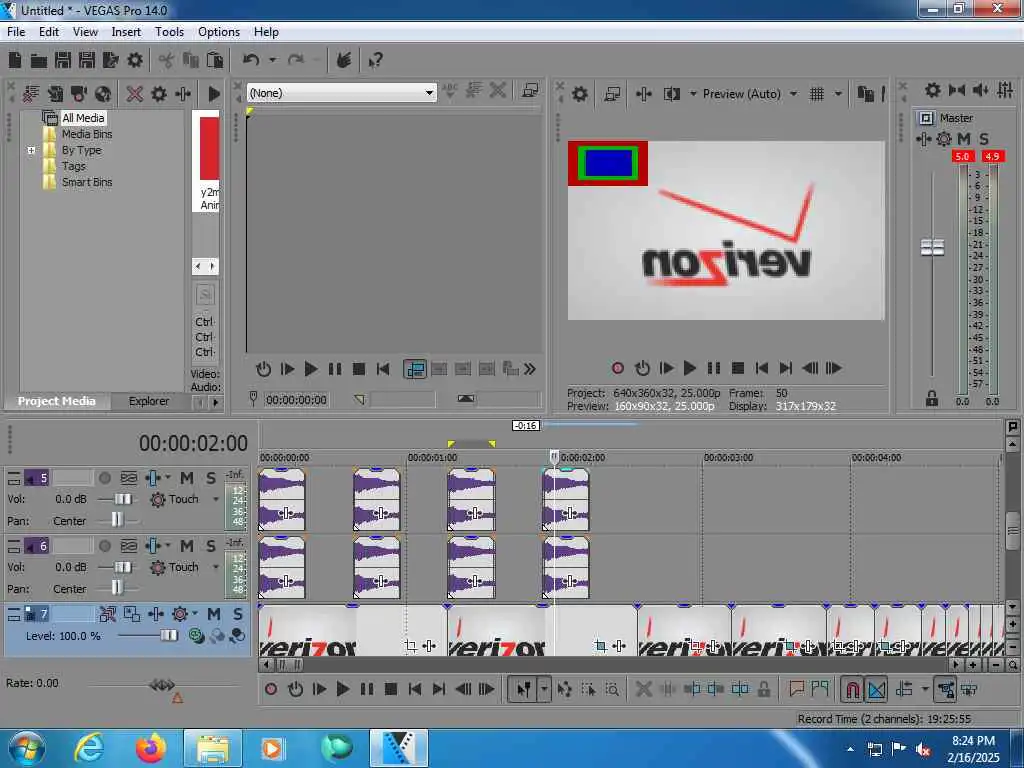Pause the trimmer playback
Viewport: 1024px width, 768px height.
pos(334,370)
